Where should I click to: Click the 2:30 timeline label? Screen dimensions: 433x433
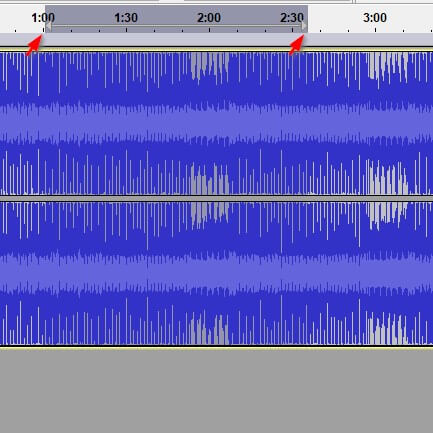[x=292, y=17]
